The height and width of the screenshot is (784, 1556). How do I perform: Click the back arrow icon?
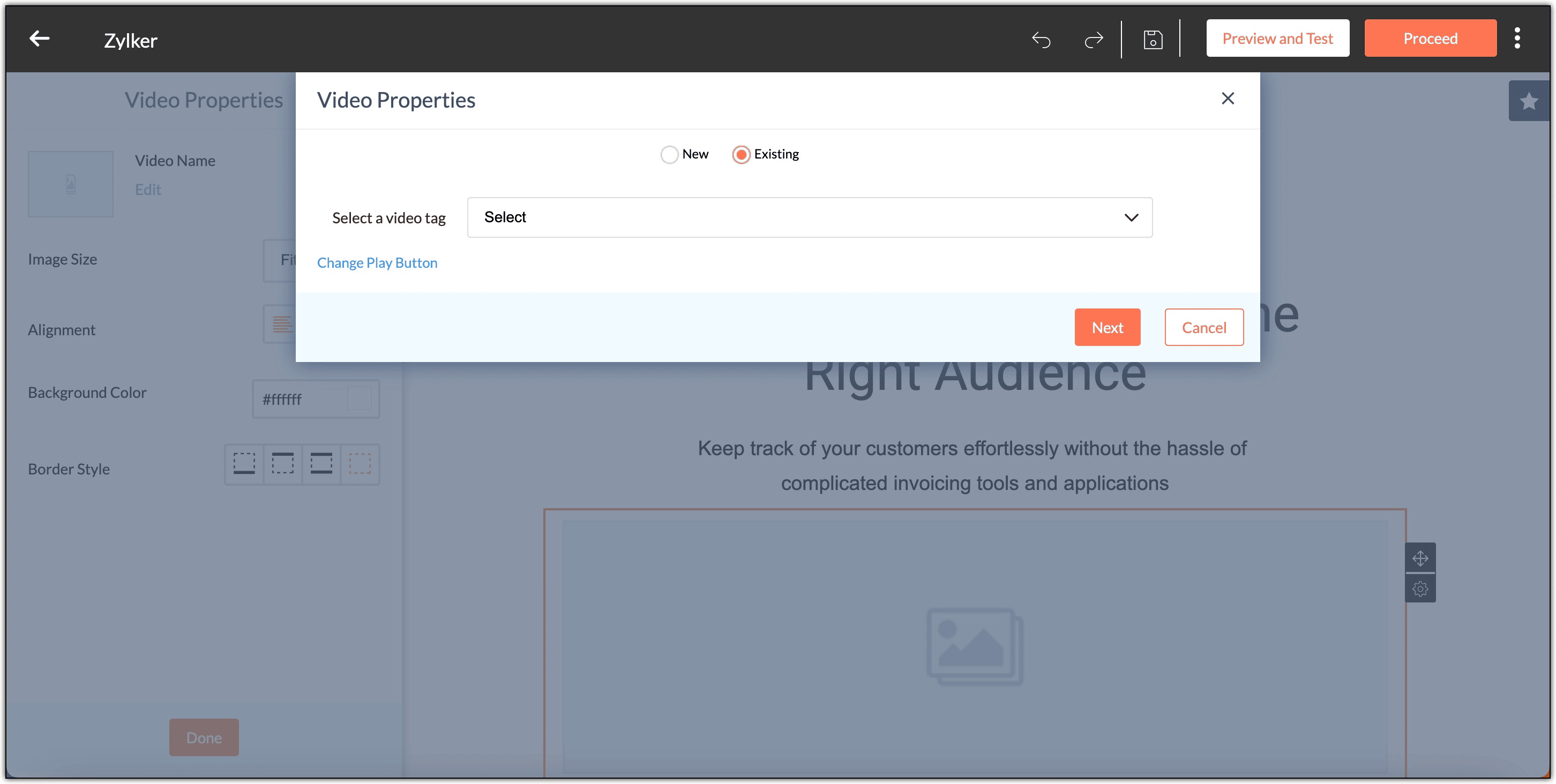pos(39,39)
